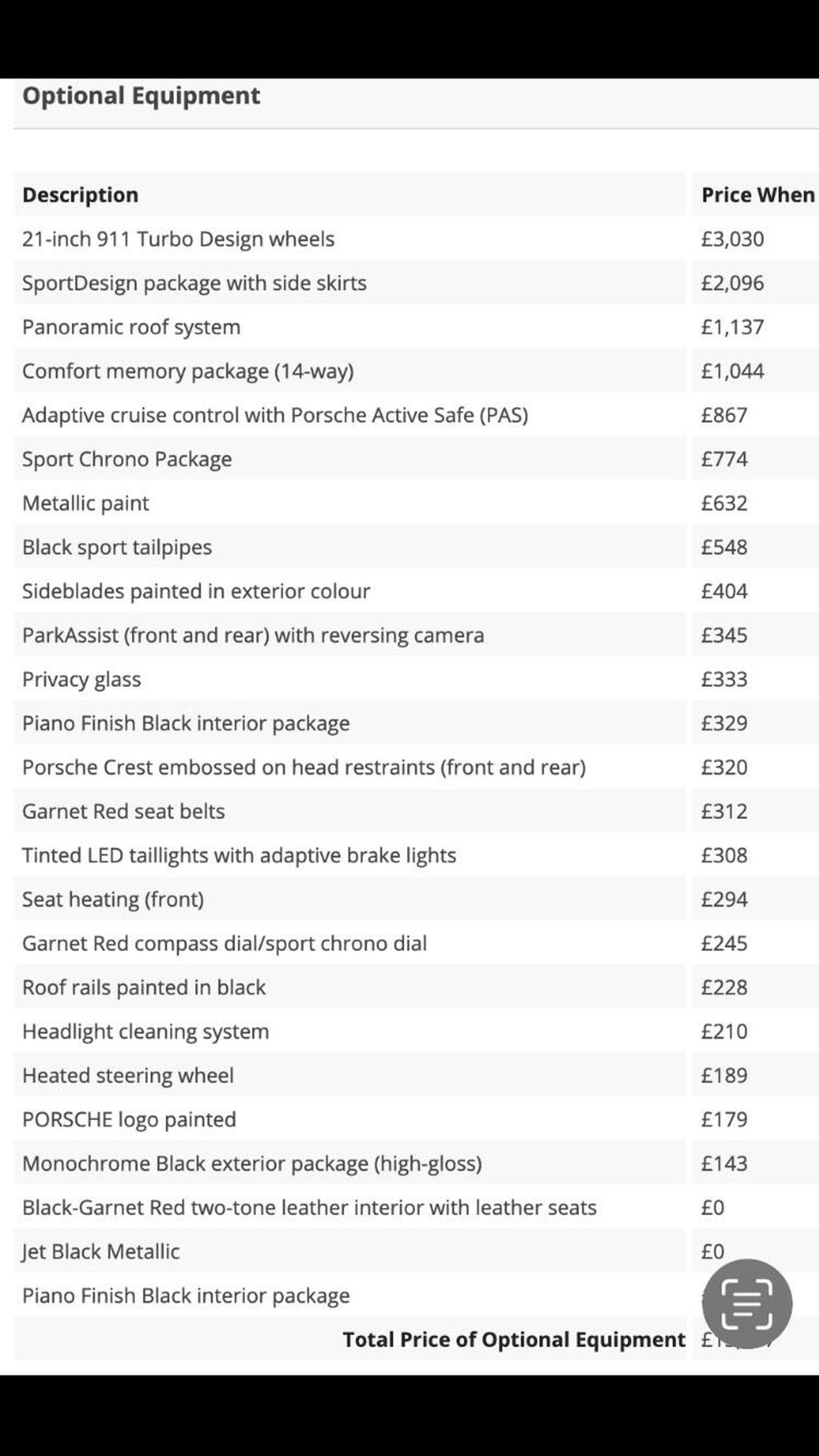The image size is (819, 1456).
Task: Tap the text scan floating icon
Action: [x=747, y=1304]
